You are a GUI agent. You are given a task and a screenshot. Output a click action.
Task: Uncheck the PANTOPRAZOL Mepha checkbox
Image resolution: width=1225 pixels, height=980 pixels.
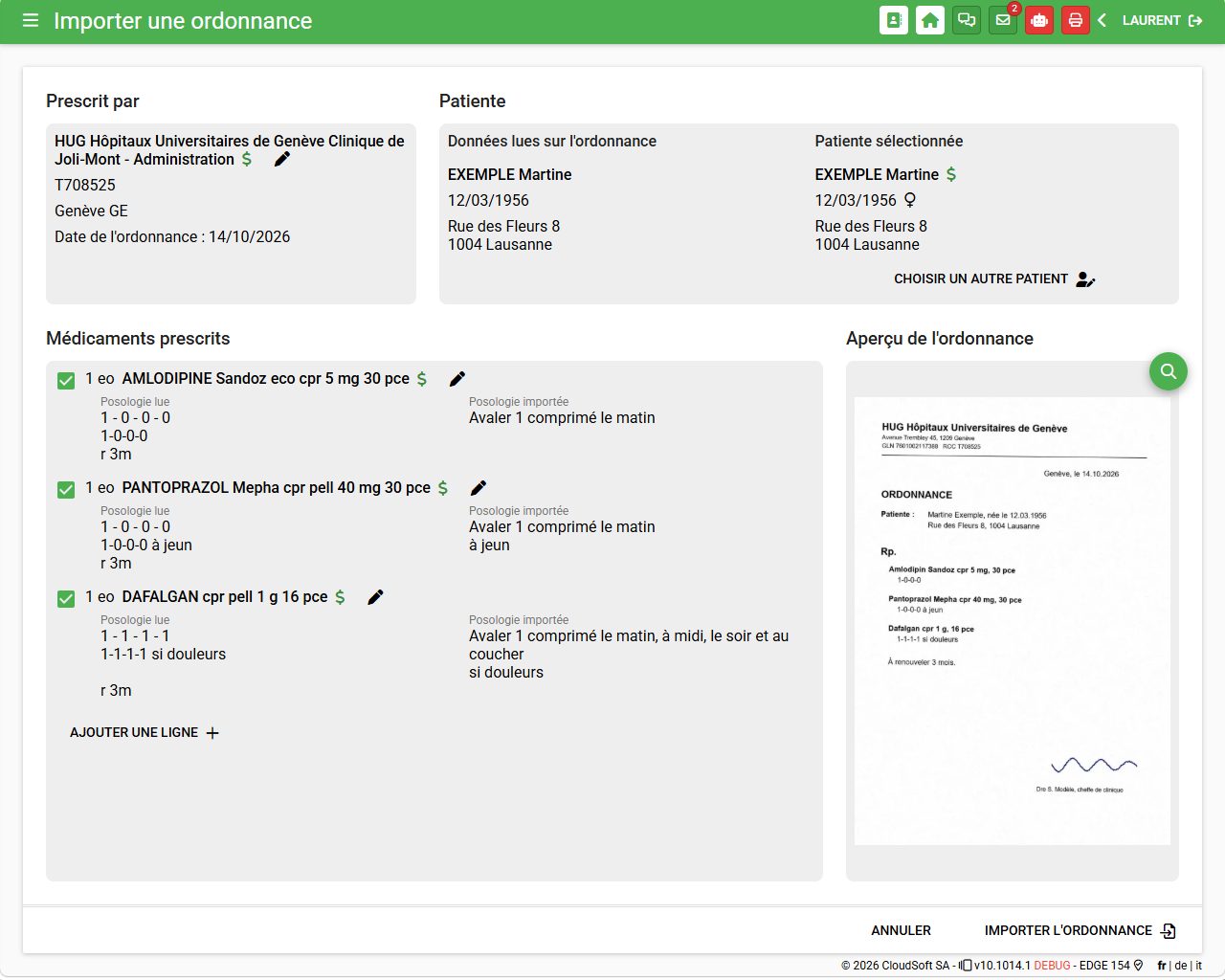66,489
